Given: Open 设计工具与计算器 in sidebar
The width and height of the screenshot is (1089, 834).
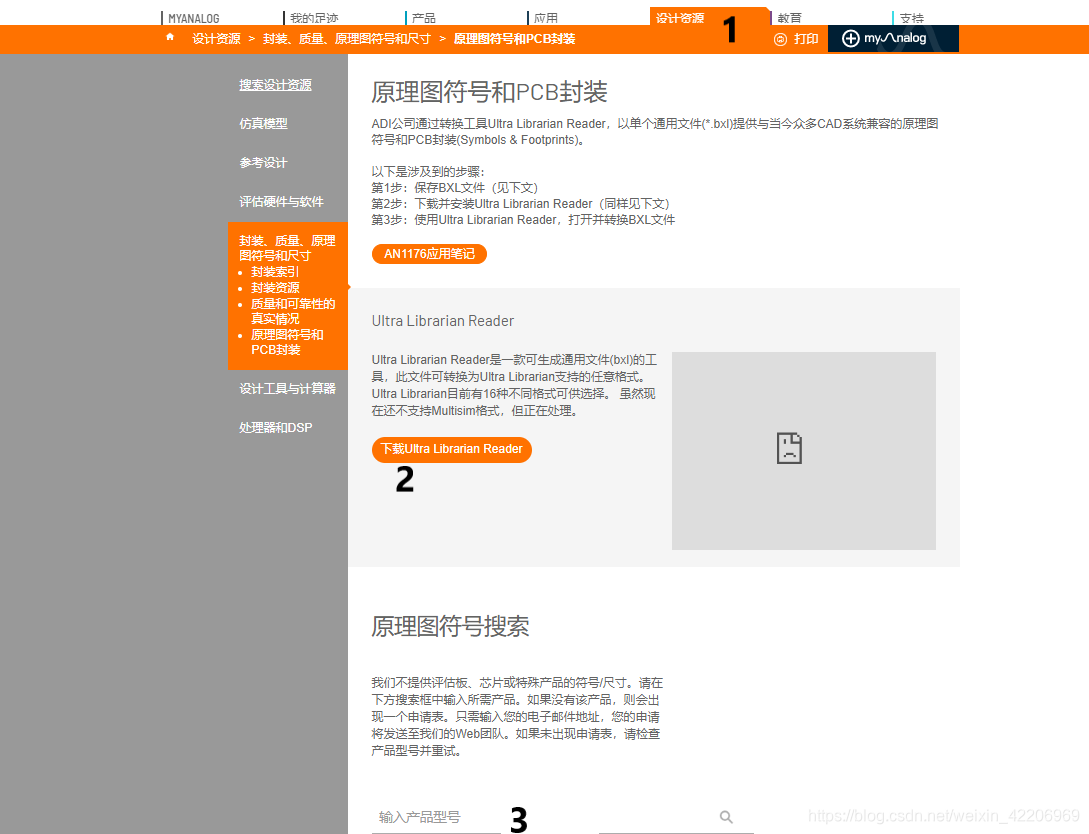Looking at the screenshot, I should click(288, 389).
